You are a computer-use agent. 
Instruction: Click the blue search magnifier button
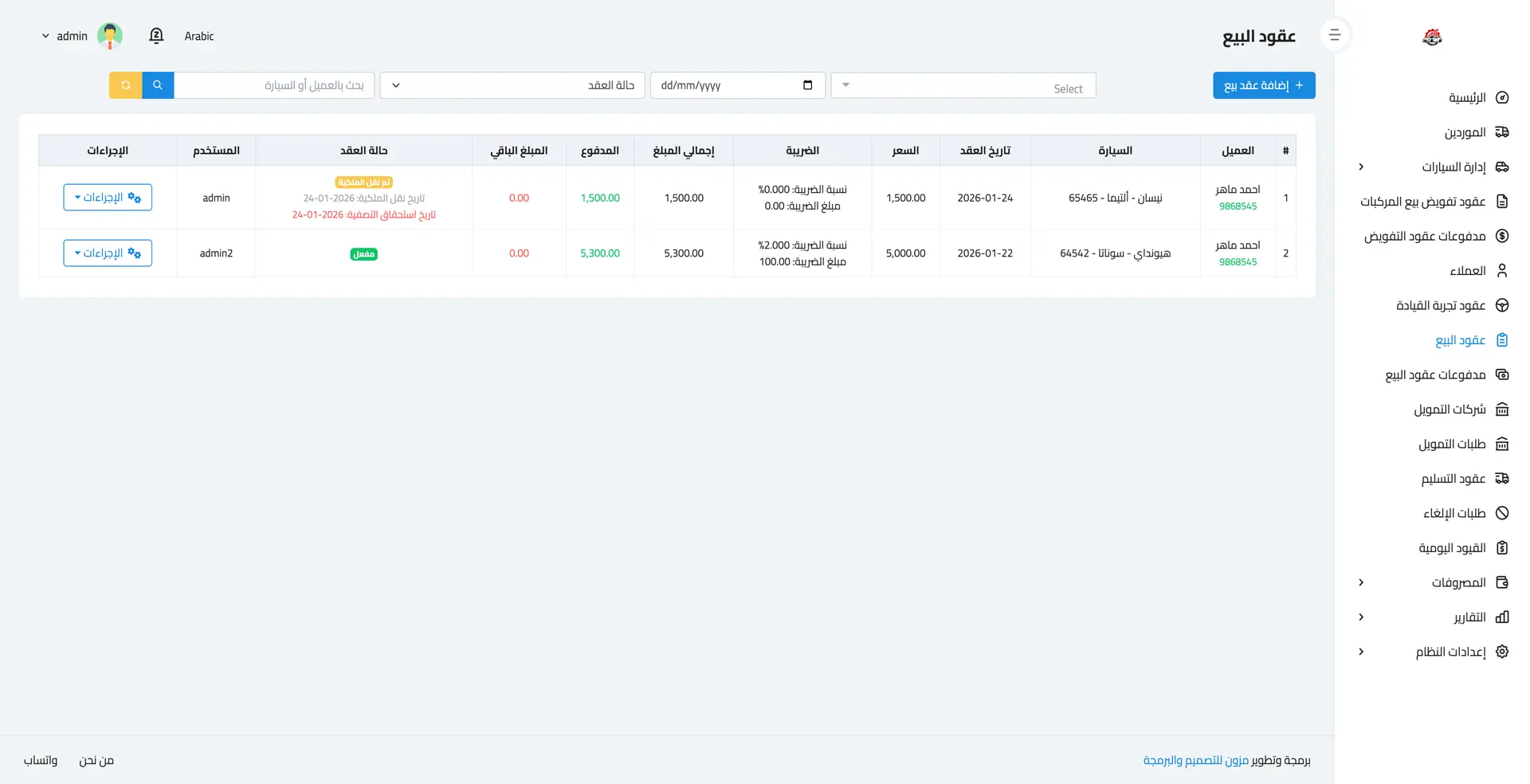pyautogui.click(x=158, y=85)
